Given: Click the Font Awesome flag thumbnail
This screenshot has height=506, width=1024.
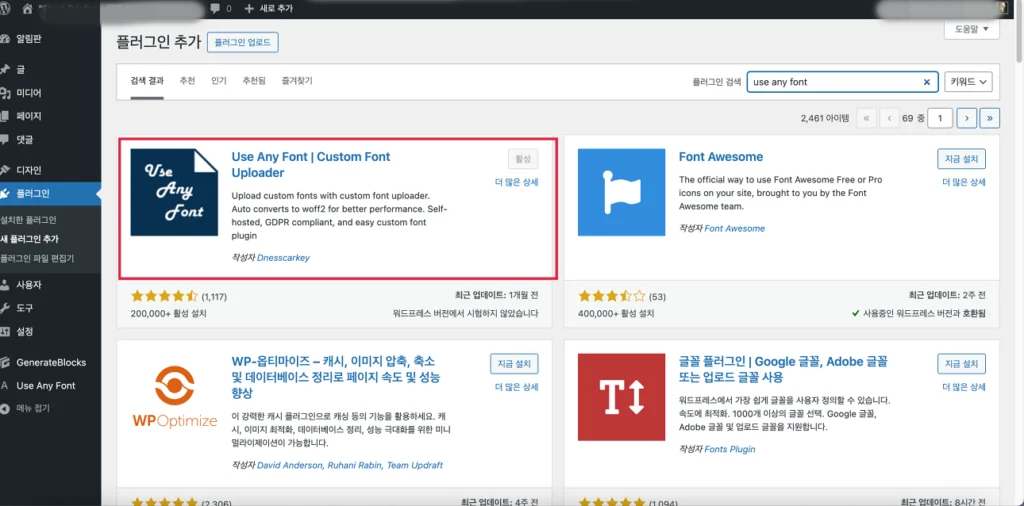Looking at the screenshot, I should point(621,192).
